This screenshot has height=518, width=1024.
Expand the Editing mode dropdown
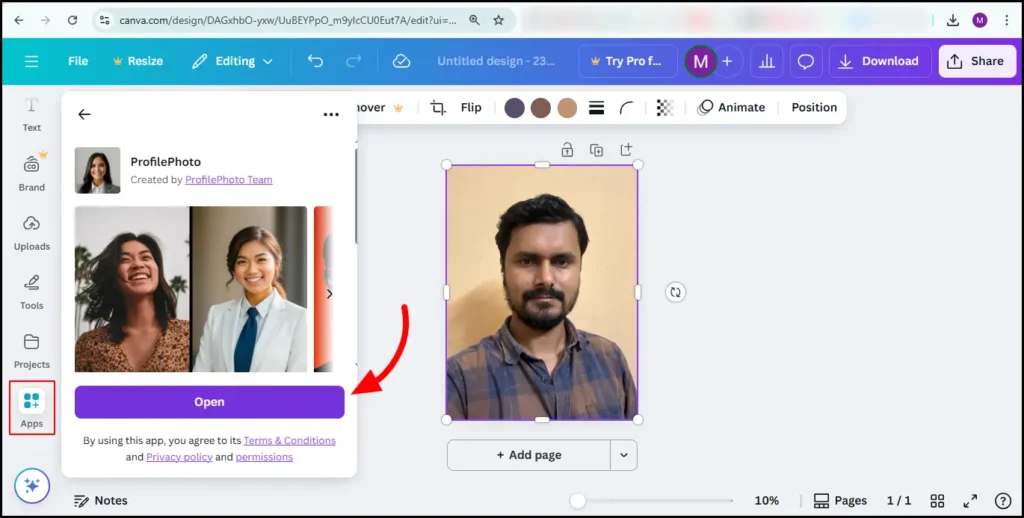click(232, 61)
